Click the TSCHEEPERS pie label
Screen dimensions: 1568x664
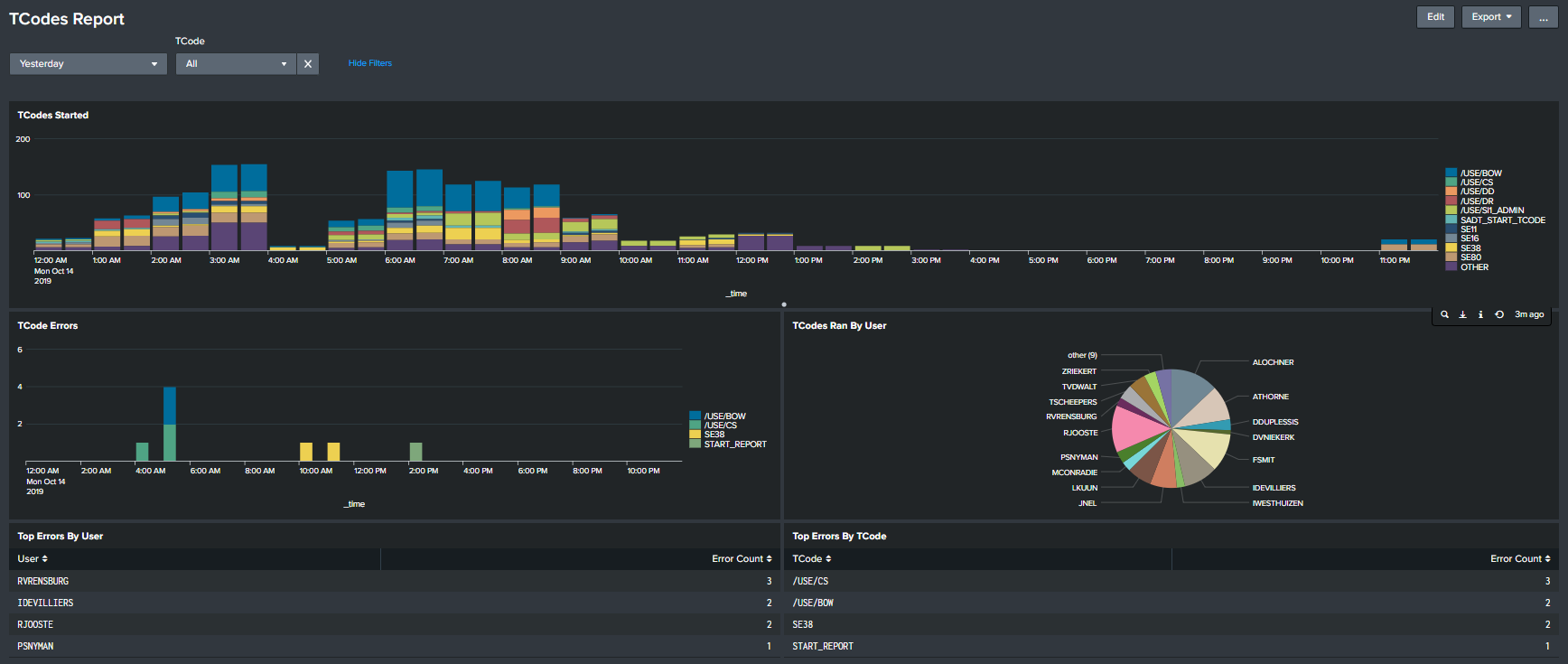click(x=1073, y=402)
